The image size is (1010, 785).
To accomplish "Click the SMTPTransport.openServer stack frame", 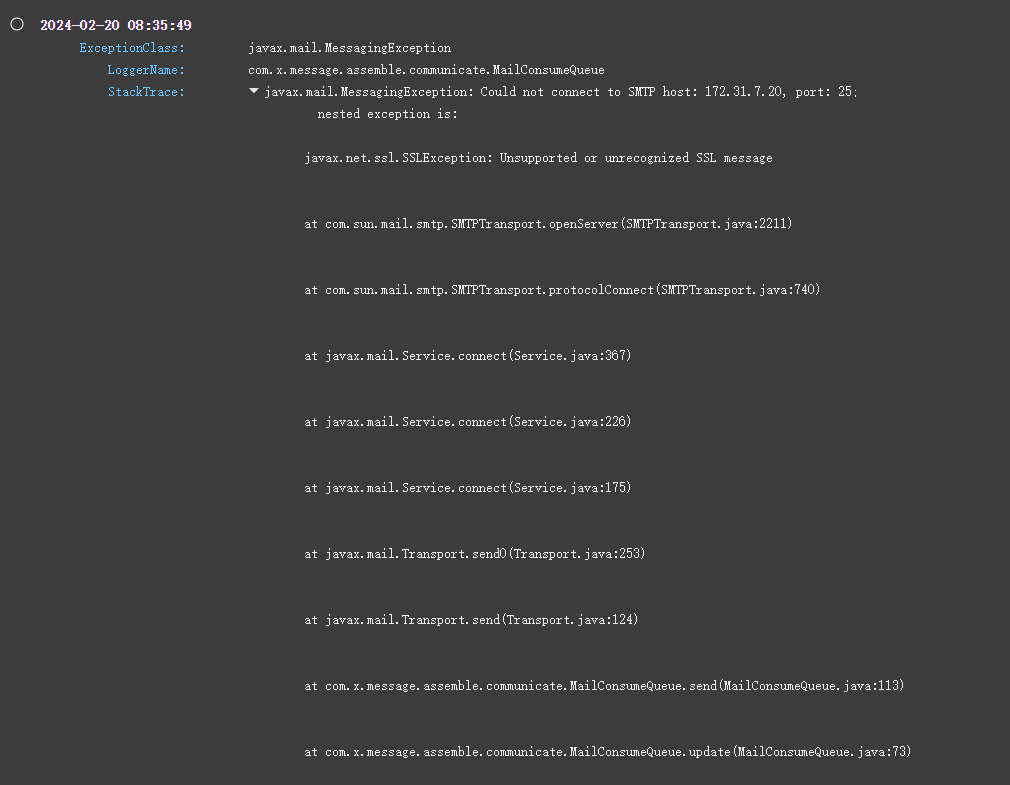I will click(x=548, y=224).
